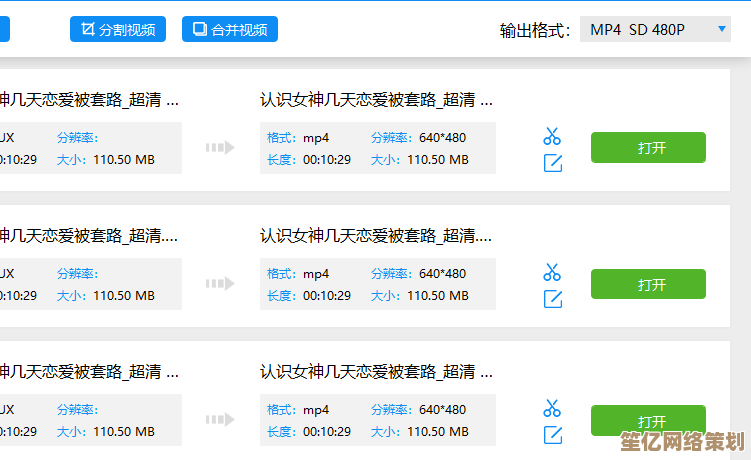Screen dimensions: 751x460
Task: Click the merge video (合并视频) button
Action: 230,29
